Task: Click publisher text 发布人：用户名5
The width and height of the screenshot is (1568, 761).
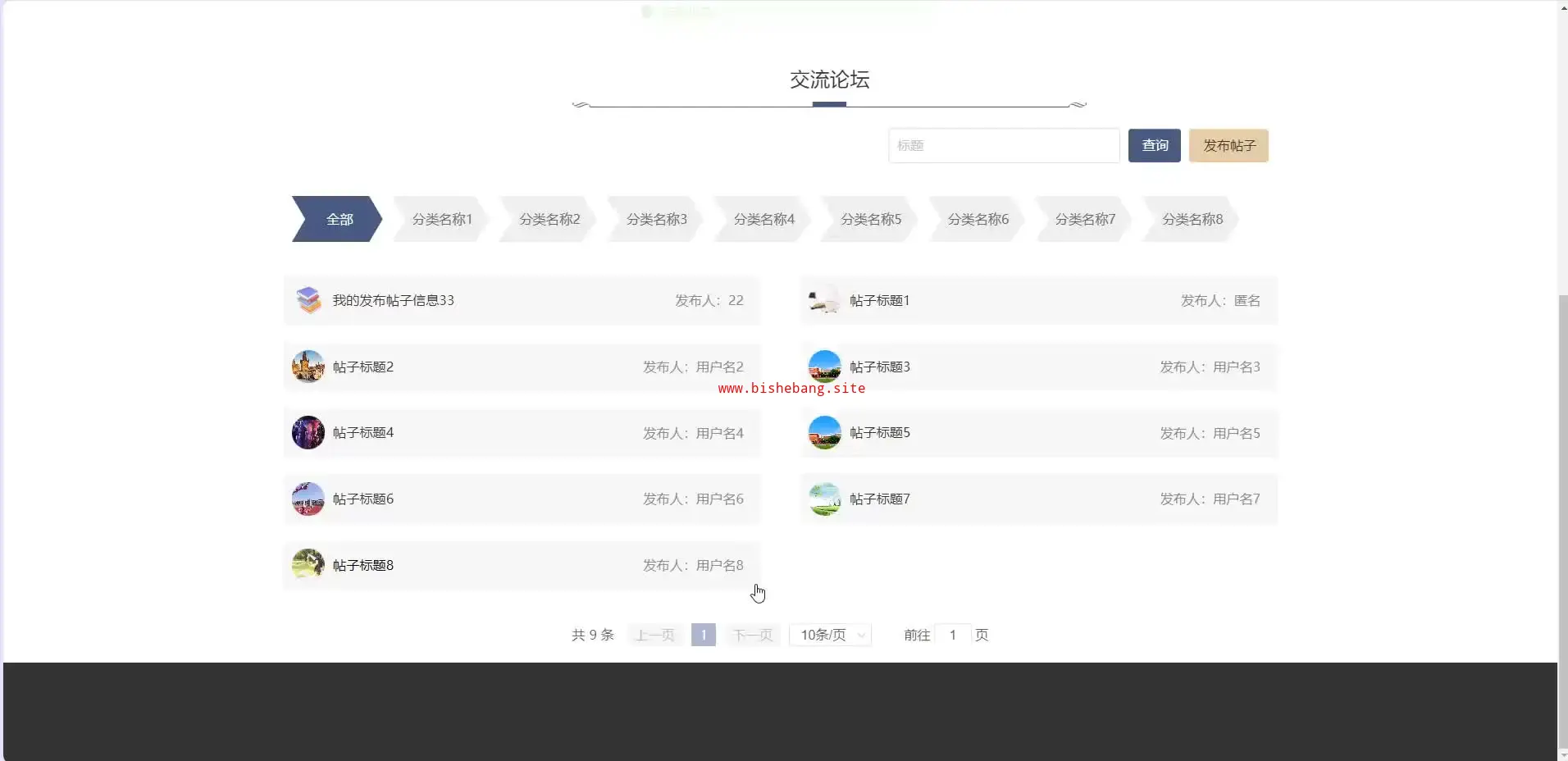Action: tap(1210, 433)
